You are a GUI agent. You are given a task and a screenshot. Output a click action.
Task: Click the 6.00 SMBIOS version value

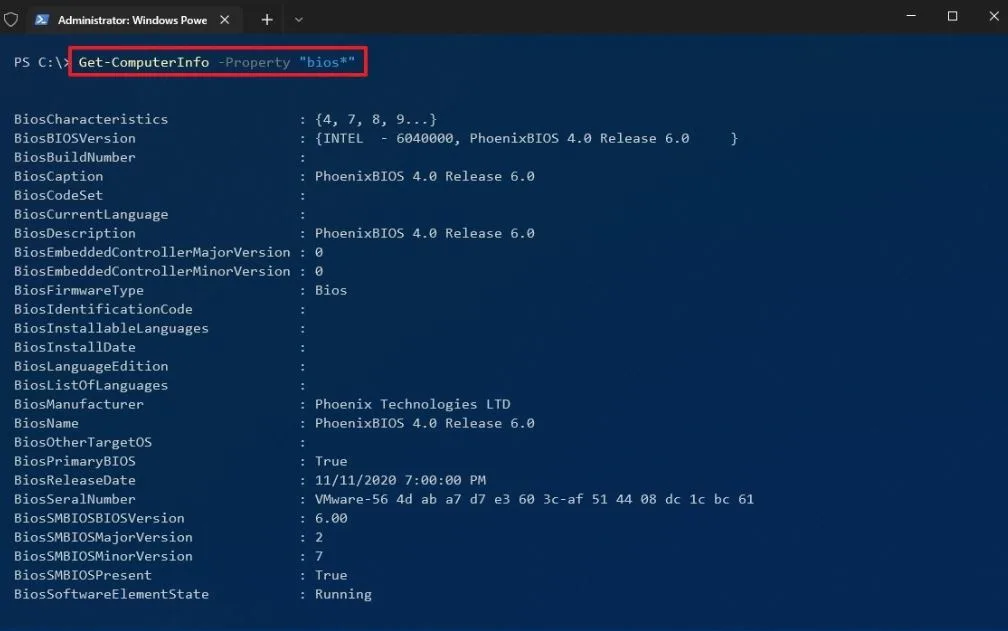point(330,518)
